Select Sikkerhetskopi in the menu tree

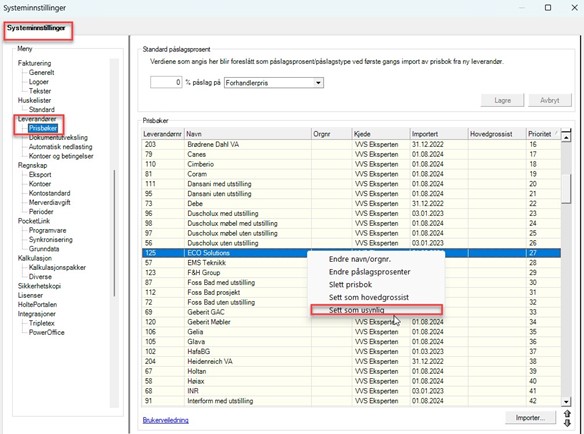(39, 286)
